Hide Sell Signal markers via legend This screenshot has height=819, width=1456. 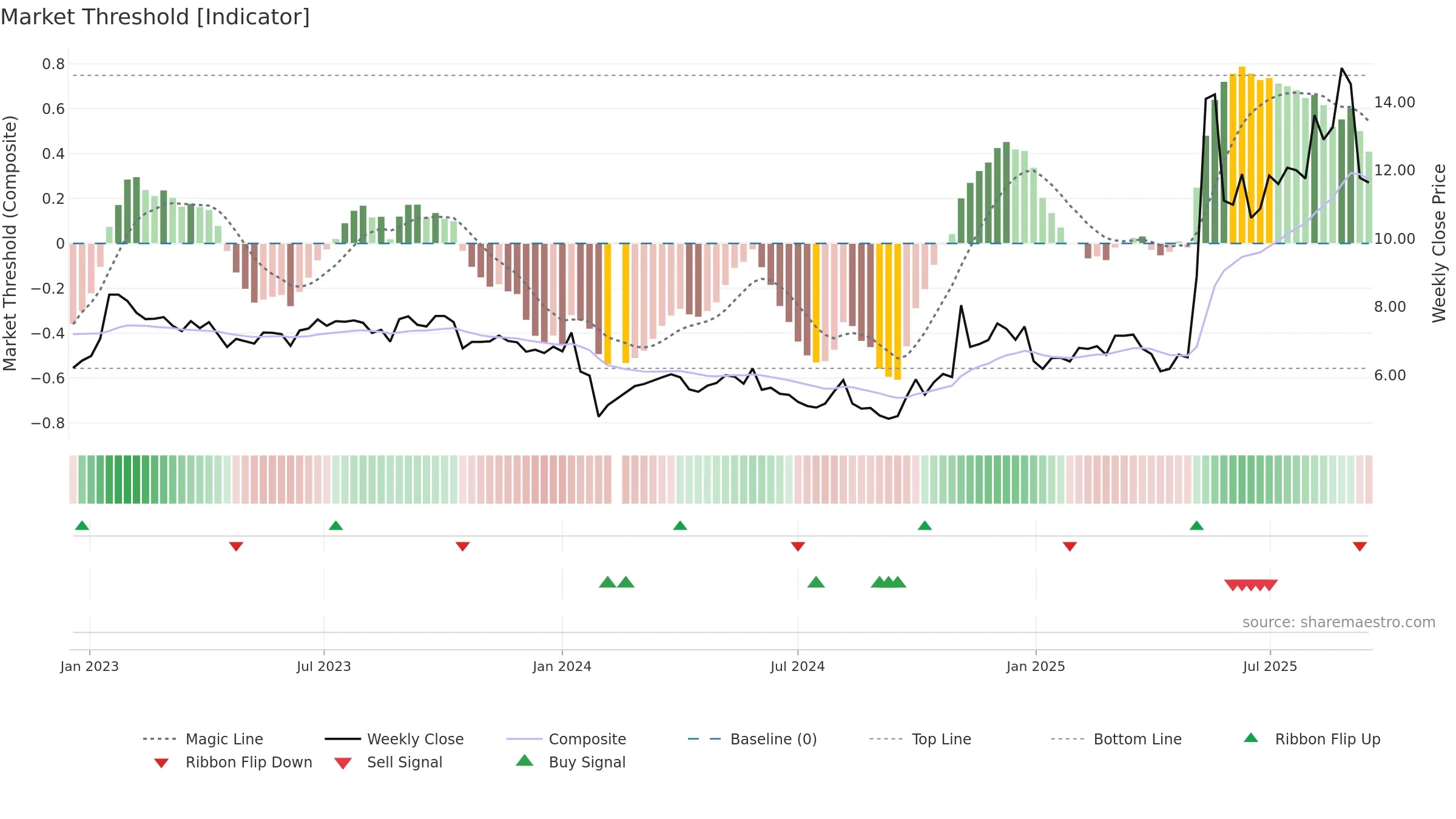(388, 762)
